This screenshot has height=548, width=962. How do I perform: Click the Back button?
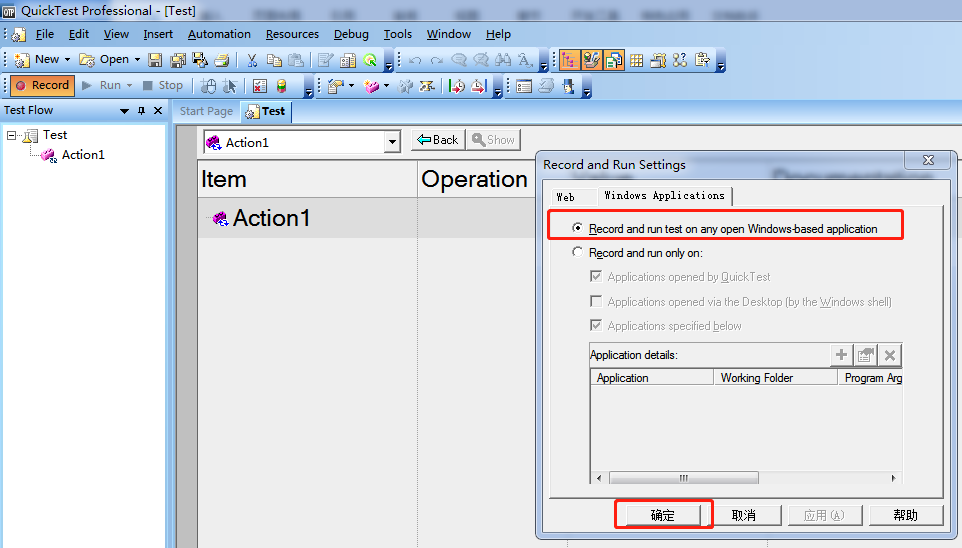click(438, 140)
